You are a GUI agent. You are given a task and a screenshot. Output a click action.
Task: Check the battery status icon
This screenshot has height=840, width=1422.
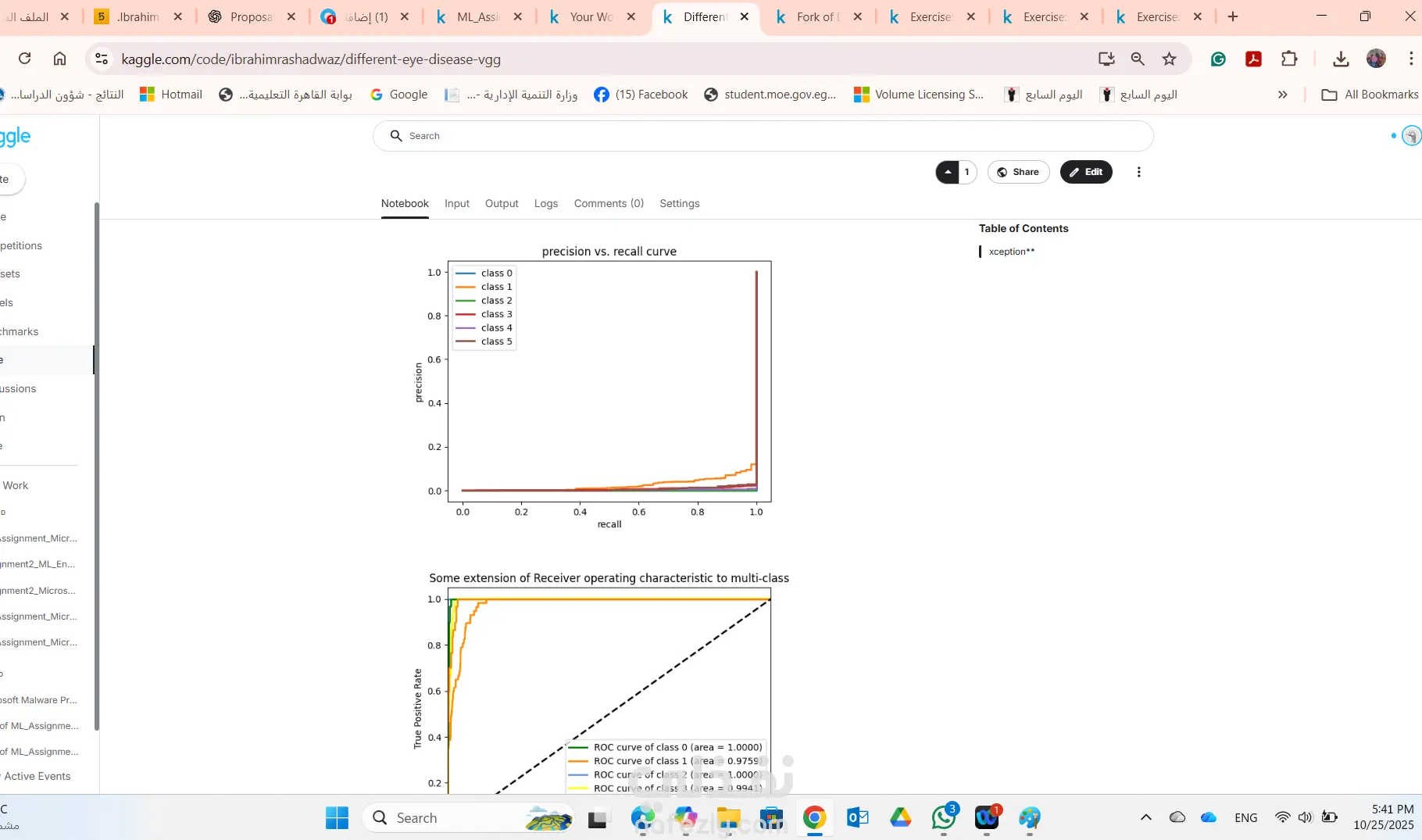tap(1329, 817)
